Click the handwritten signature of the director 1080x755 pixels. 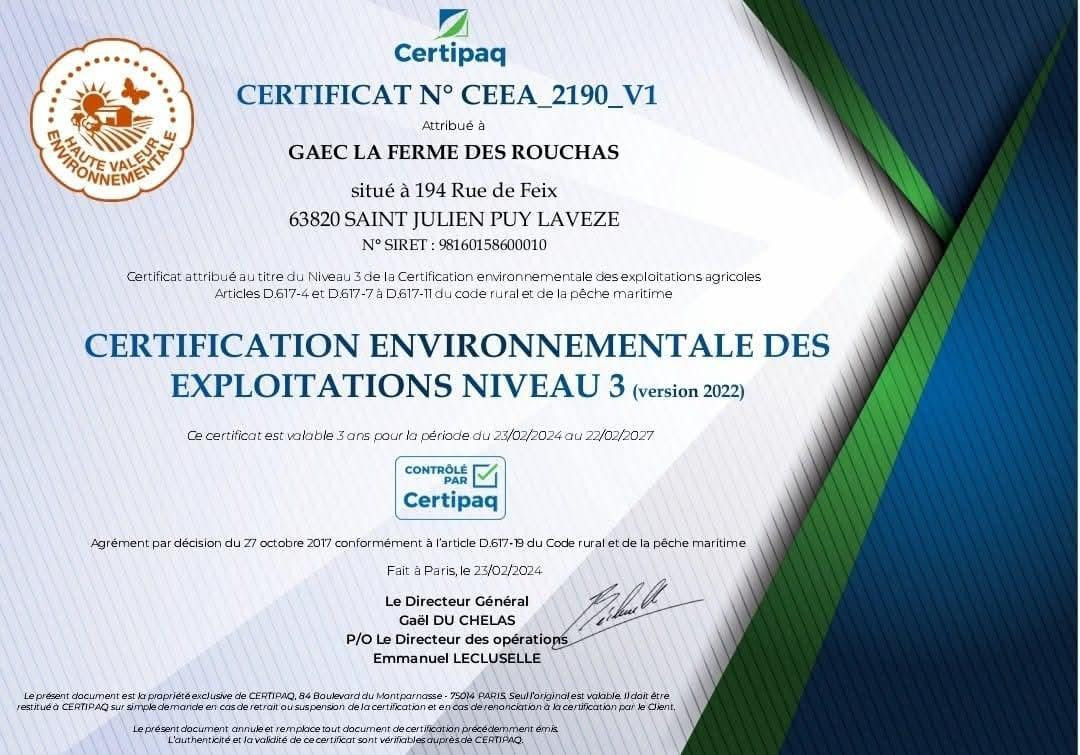(630, 612)
